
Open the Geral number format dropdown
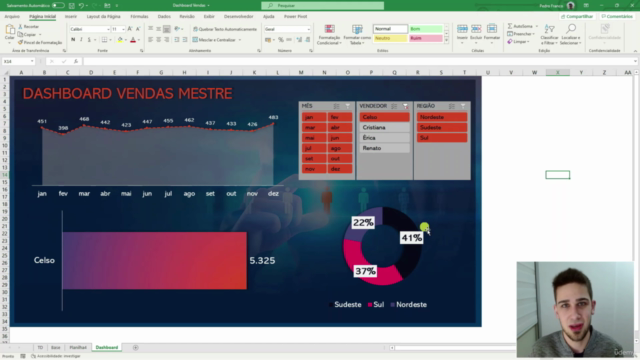tap(309, 29)
